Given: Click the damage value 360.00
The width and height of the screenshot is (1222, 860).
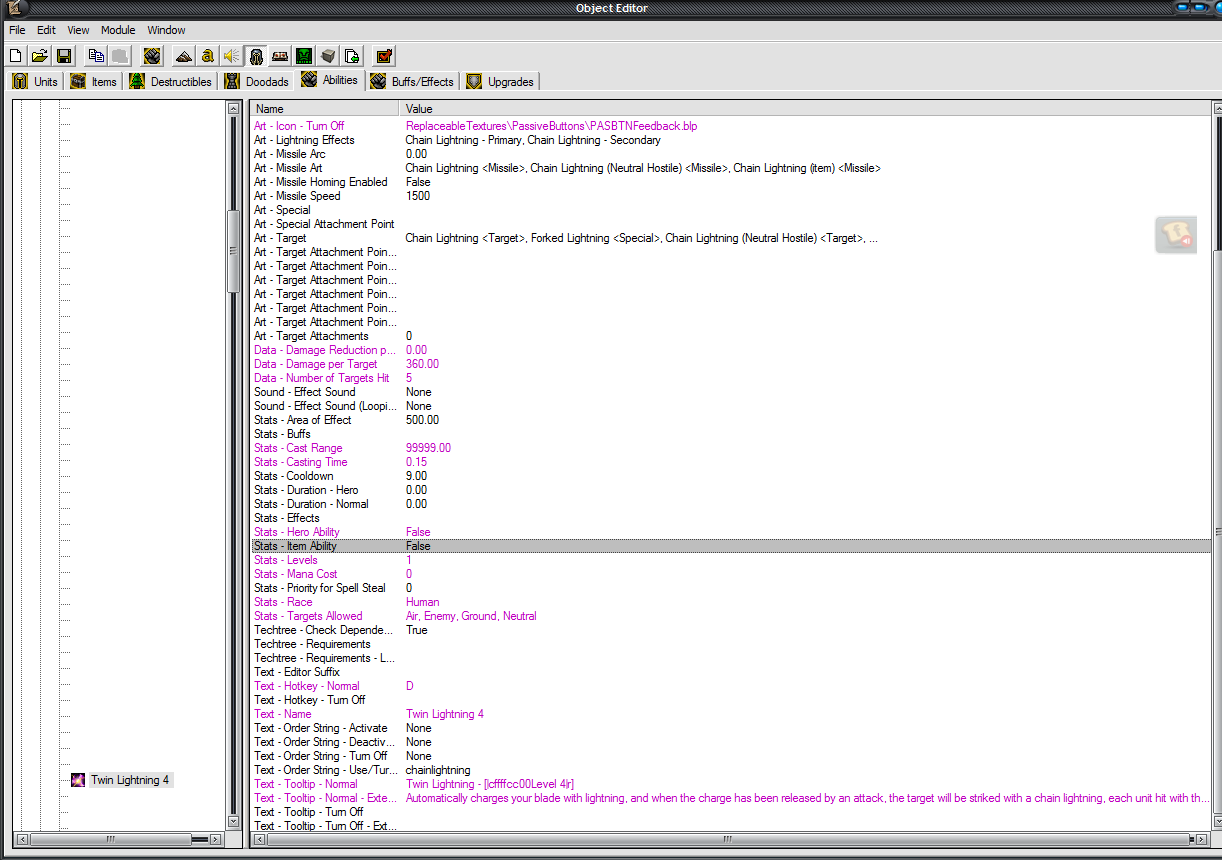Looking at the screenshot, I should pyautogui.click(x=422, y=364).
